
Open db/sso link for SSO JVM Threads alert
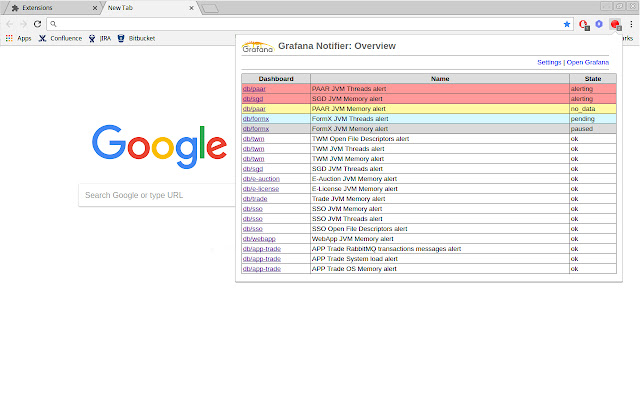point(253,219)
